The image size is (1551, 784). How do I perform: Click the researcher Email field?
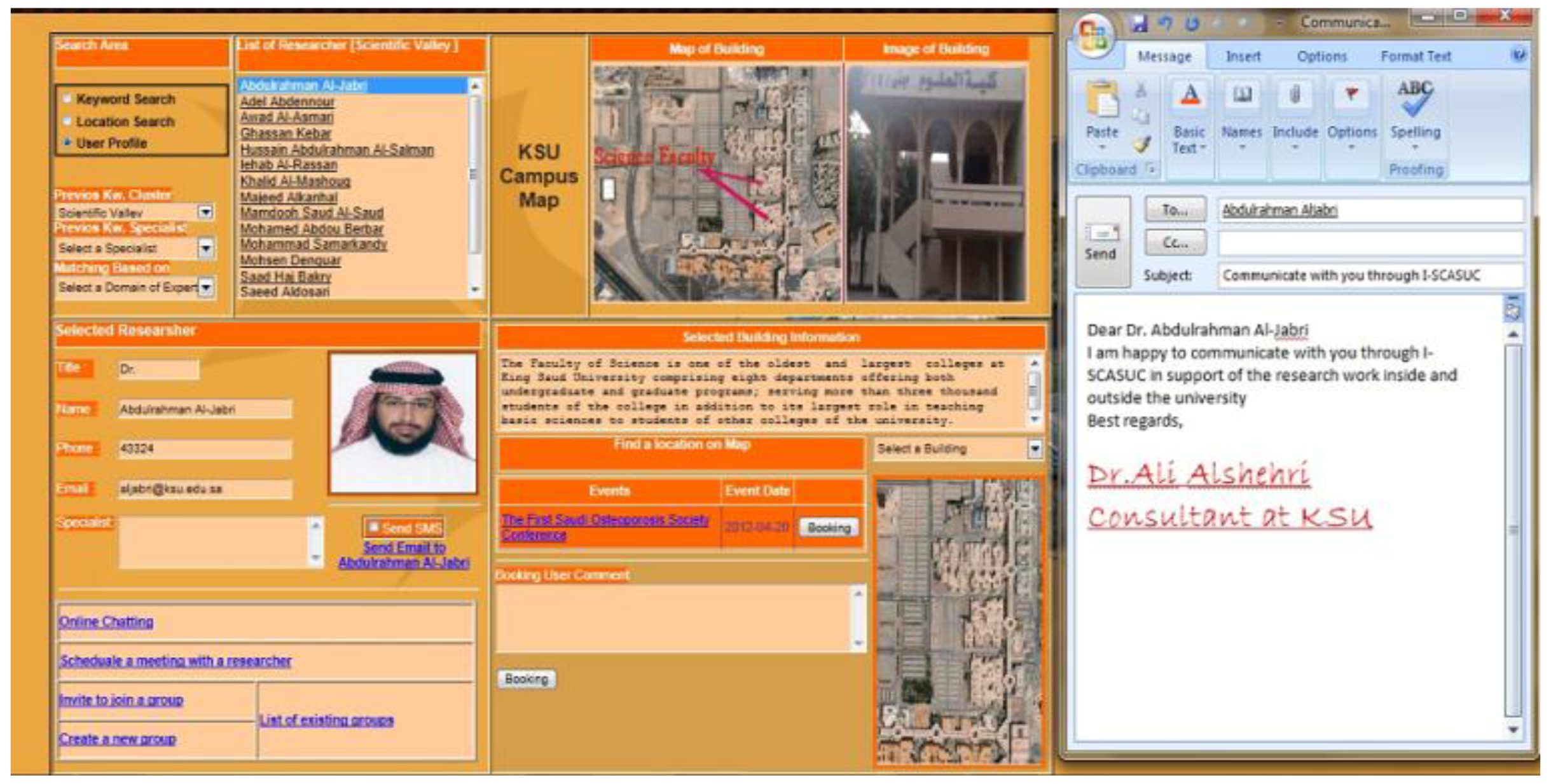205,489
